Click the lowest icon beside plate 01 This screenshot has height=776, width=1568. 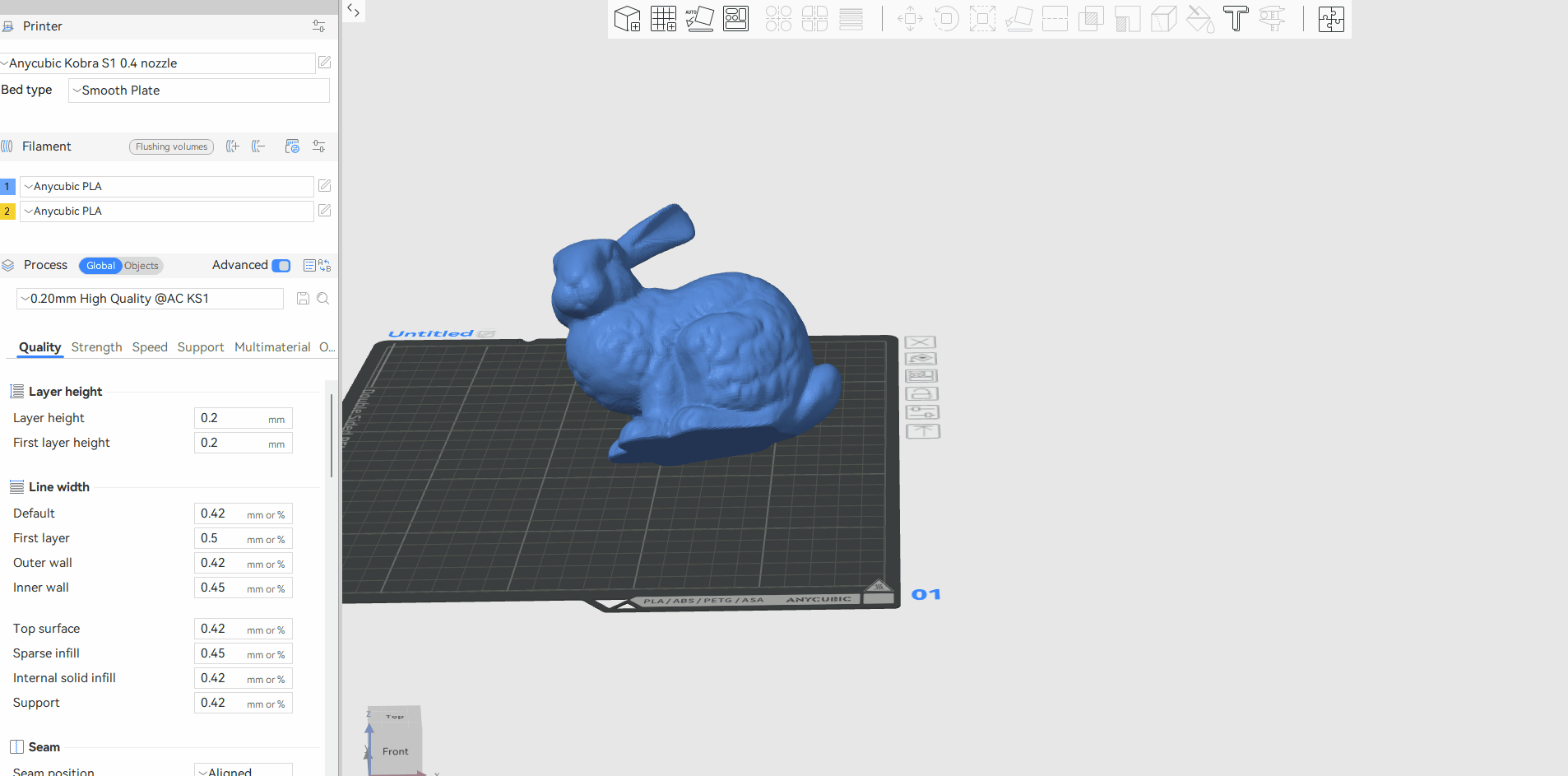pyautogui.click(x=923, y=431)
